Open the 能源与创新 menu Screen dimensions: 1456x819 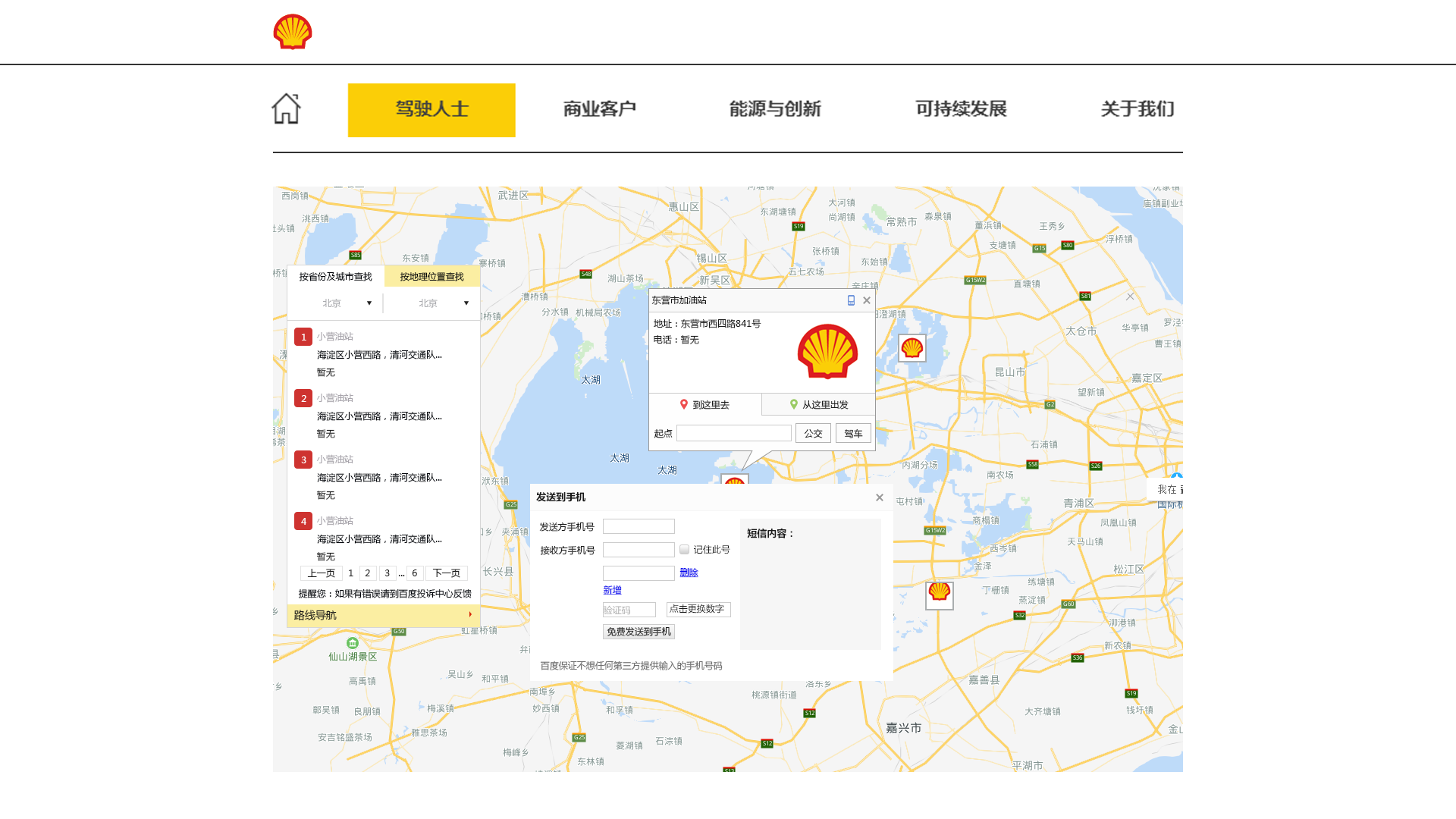tap(775, 109)
